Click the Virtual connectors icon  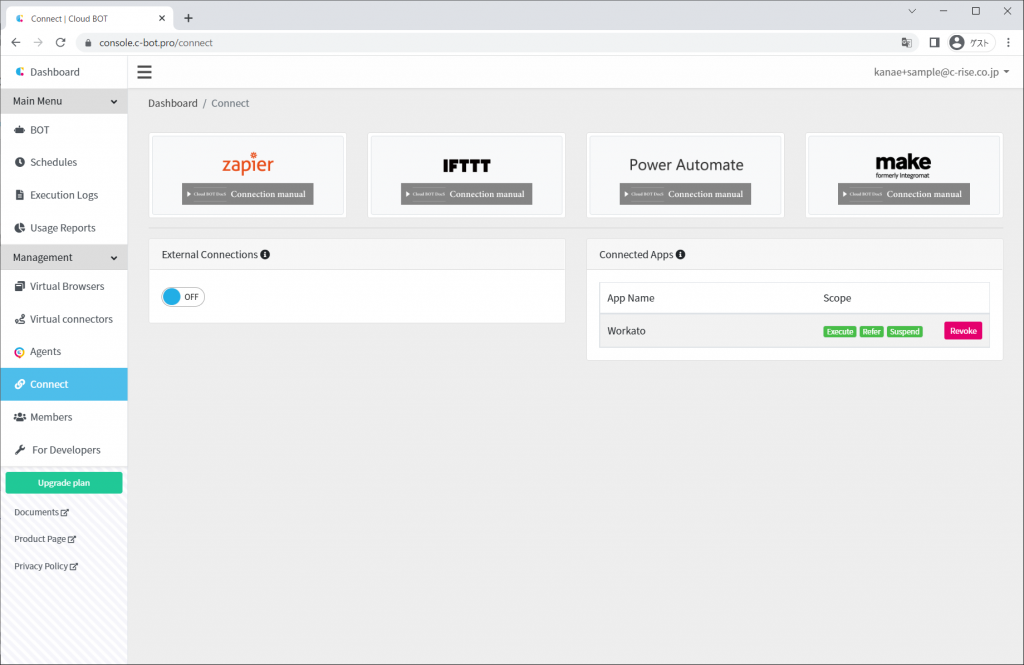coord(20,319)
